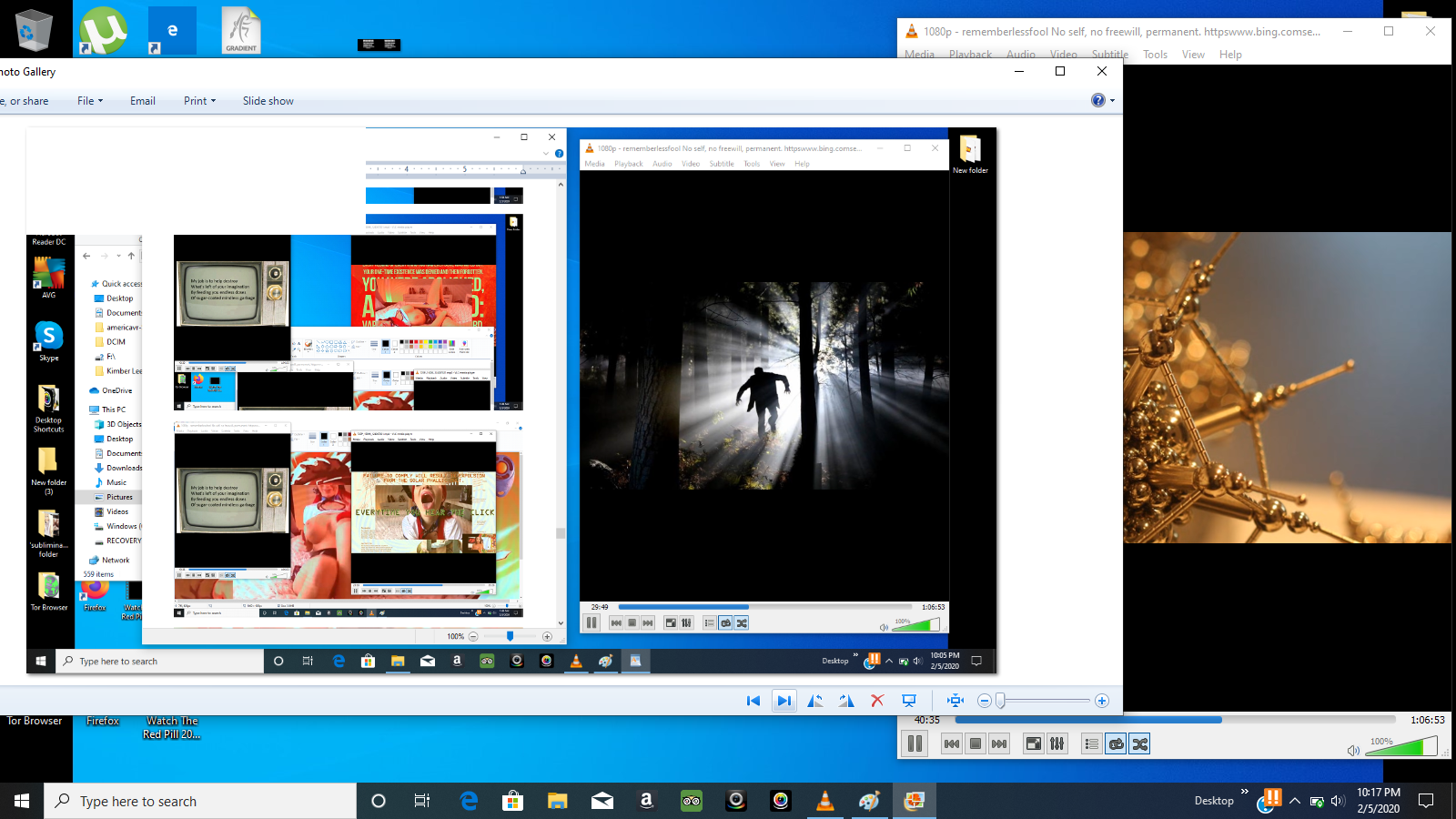Toggle the VLC playlist view
1456x819 pixels.
point(1092,743)
